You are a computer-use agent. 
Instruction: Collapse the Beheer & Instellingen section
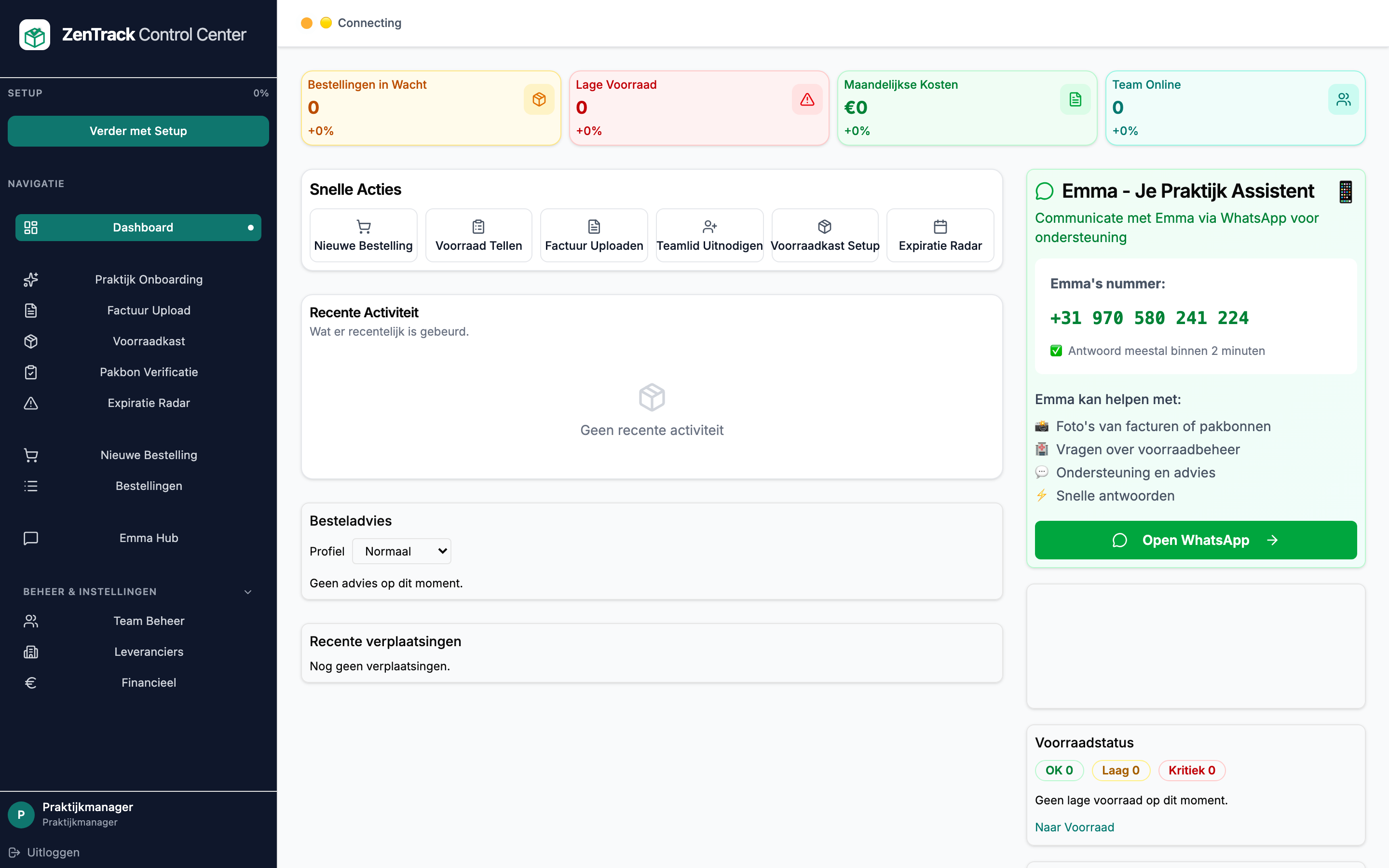coord(247,591)
